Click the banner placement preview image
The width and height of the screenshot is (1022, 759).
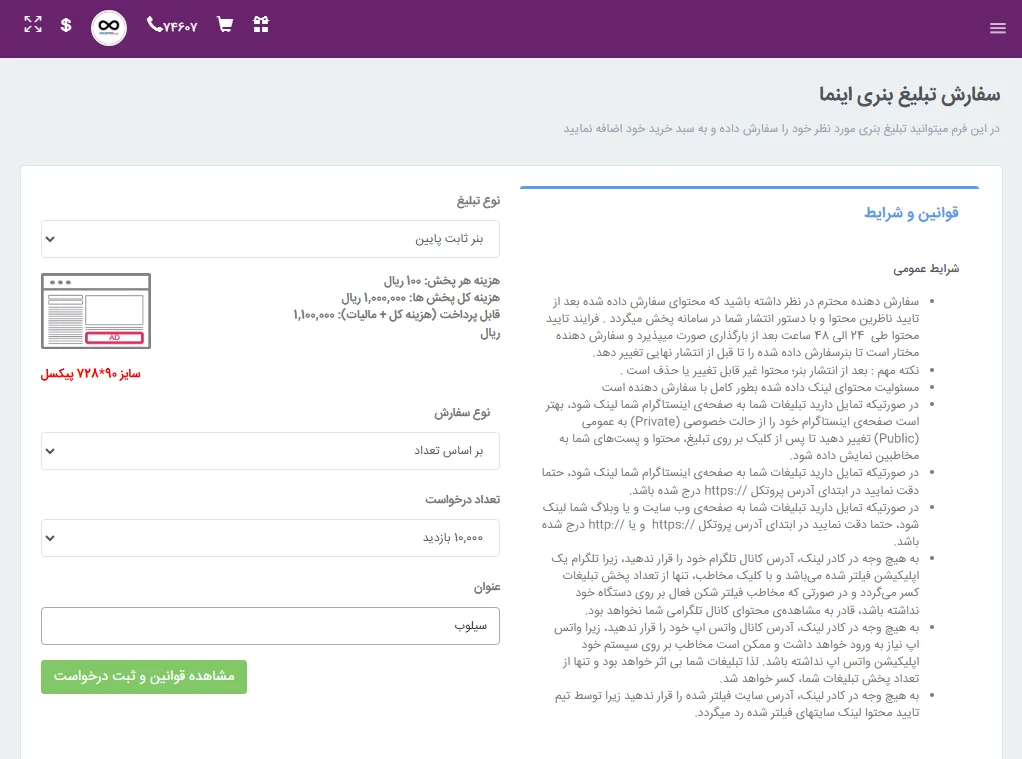(x=96, y=311)
